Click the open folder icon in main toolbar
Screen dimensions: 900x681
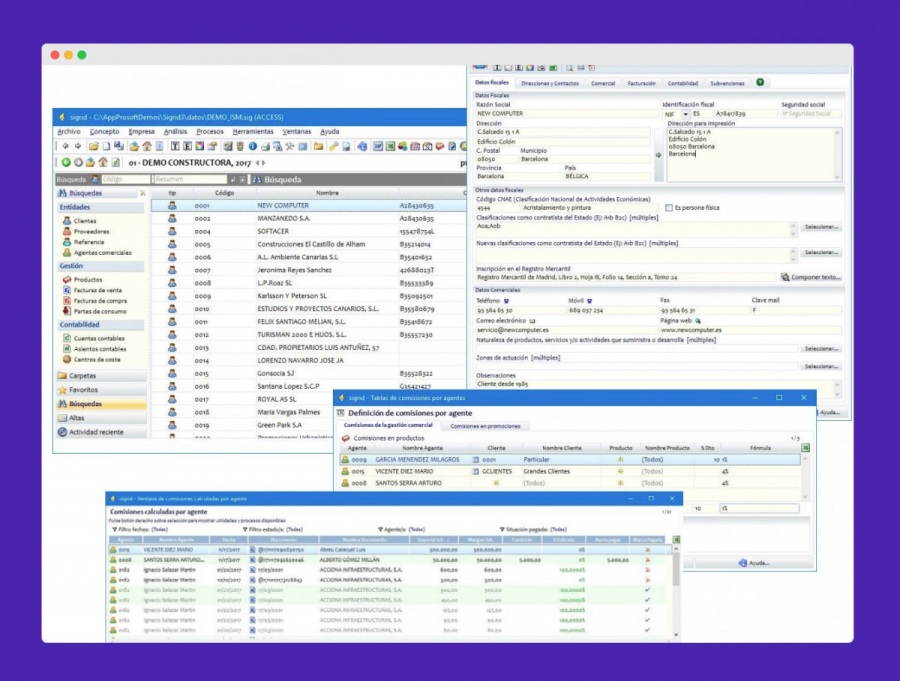point(94,146)
